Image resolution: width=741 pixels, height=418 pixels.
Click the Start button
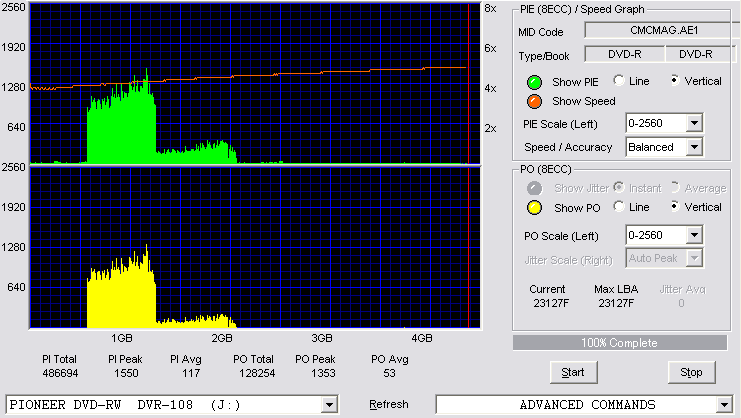click(574, 373)
